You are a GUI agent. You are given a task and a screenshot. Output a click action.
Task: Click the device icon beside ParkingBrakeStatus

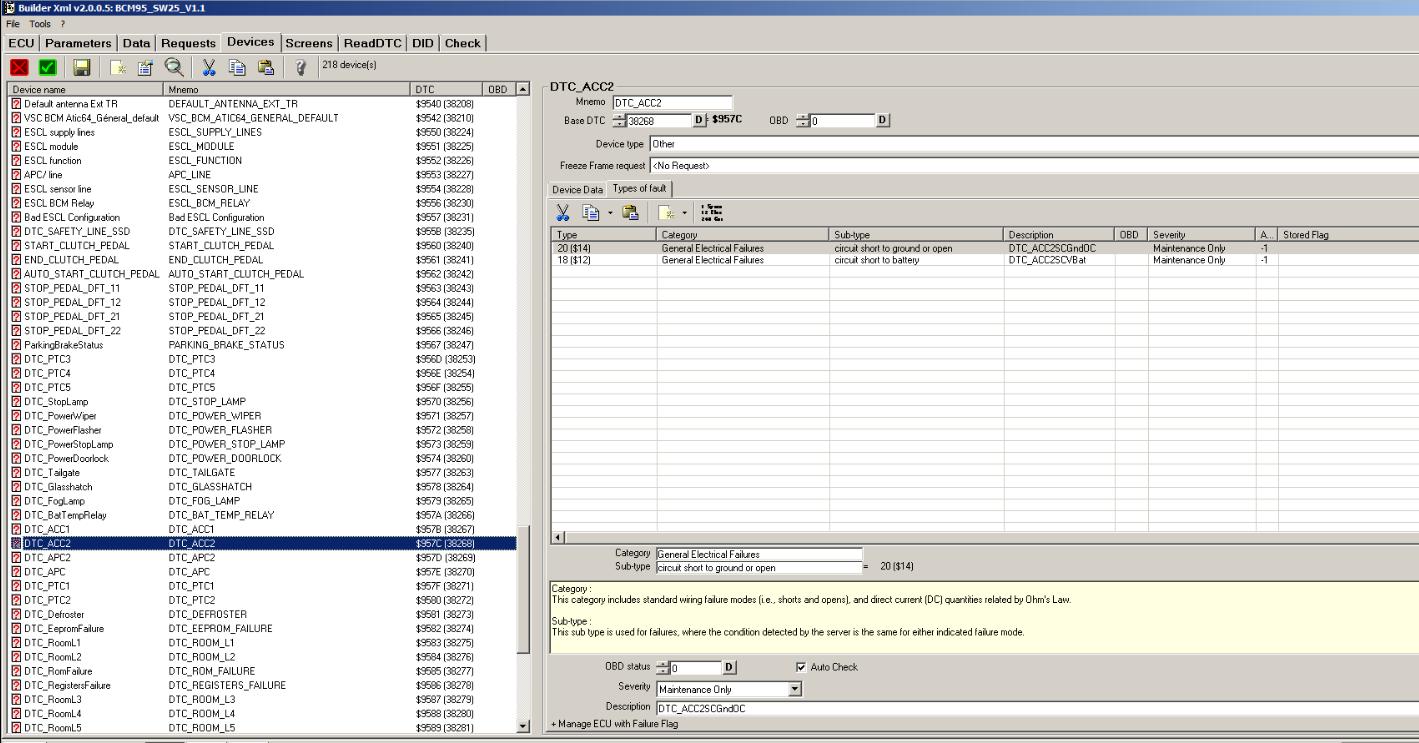pos(16,345)
